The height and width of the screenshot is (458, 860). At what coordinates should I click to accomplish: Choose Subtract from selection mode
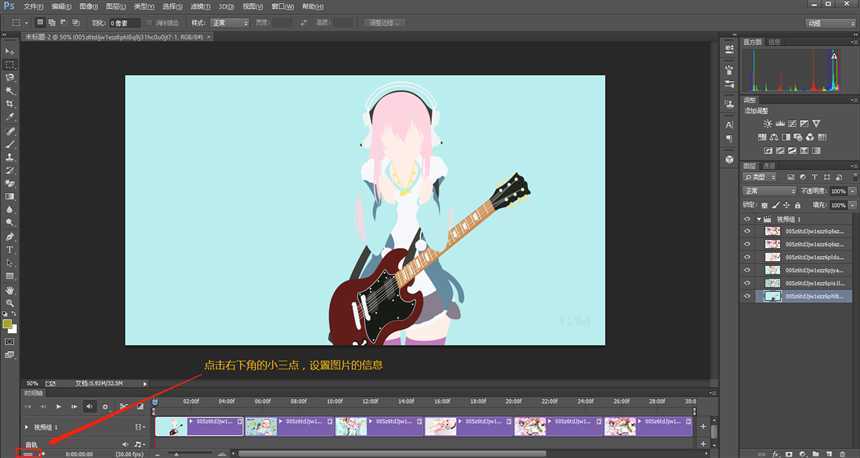(x=64, y=22)
